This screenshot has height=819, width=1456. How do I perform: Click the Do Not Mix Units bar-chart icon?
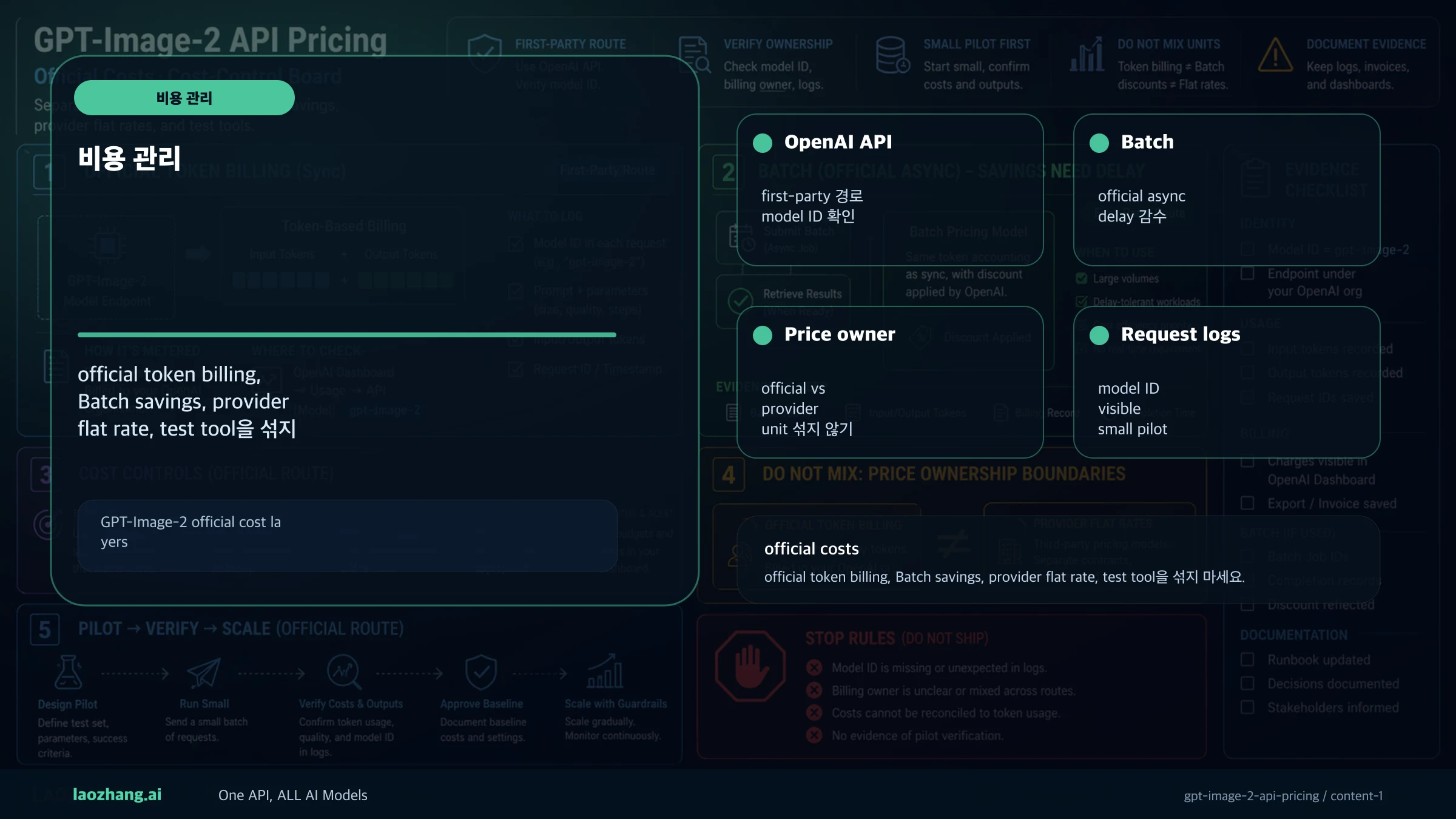coord(1087,55)
